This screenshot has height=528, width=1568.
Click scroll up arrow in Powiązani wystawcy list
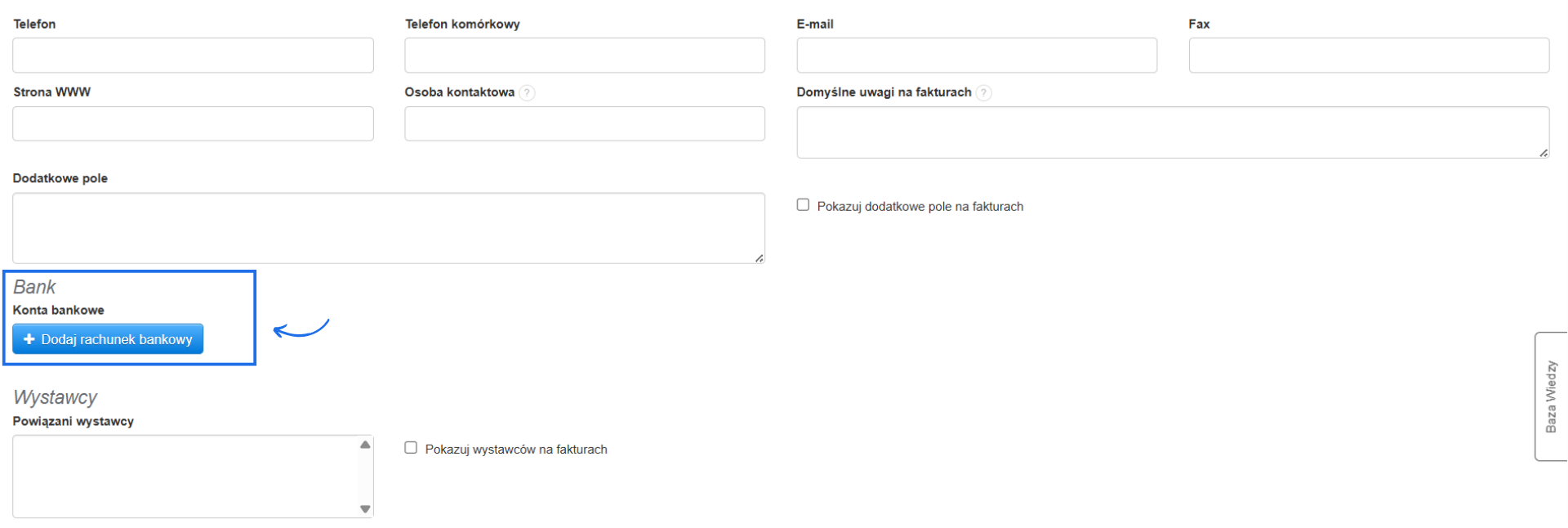click(365, 445)
